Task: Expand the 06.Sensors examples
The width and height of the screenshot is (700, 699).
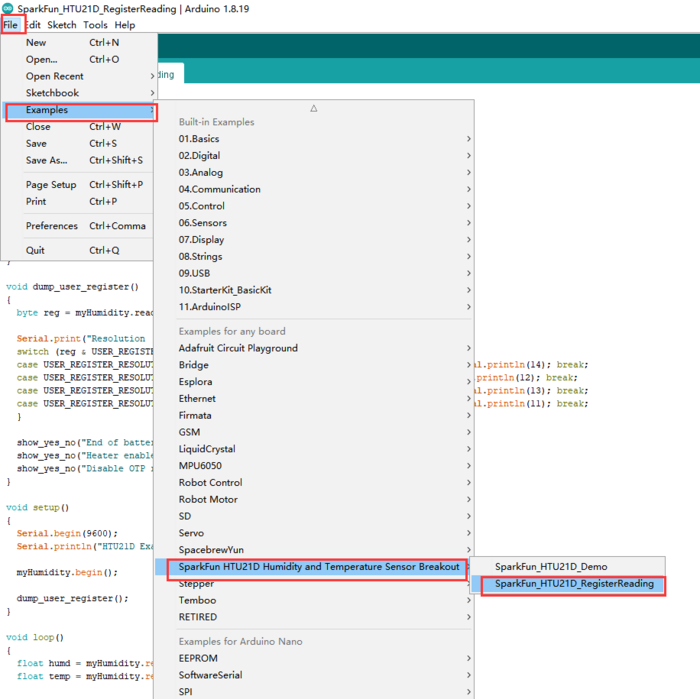Action: 314,223
